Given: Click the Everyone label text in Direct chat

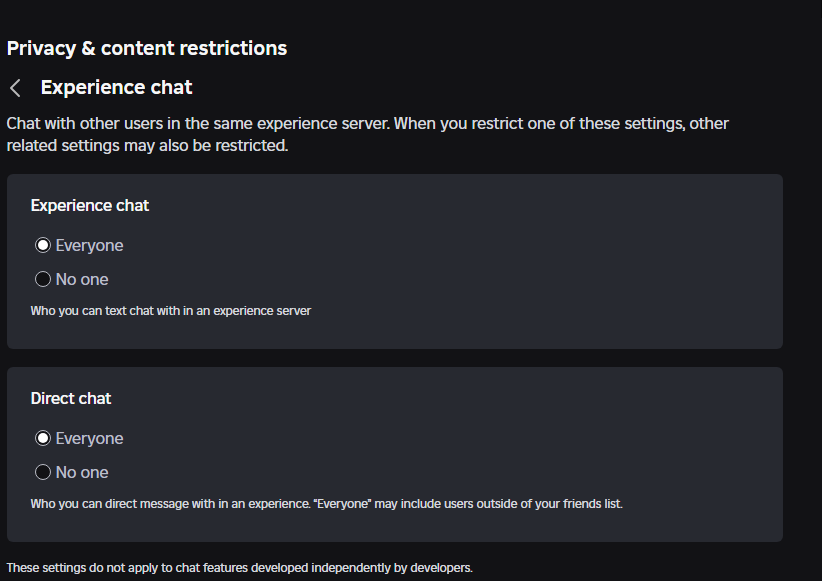Looking at the screenshot, I should click(90, 439).
